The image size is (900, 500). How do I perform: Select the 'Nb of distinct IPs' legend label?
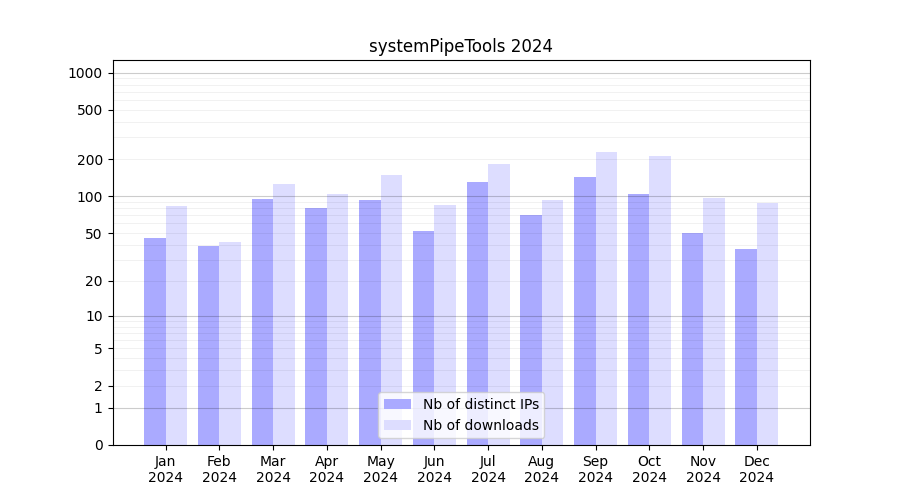pyautogui.click(x=480, y=404)
